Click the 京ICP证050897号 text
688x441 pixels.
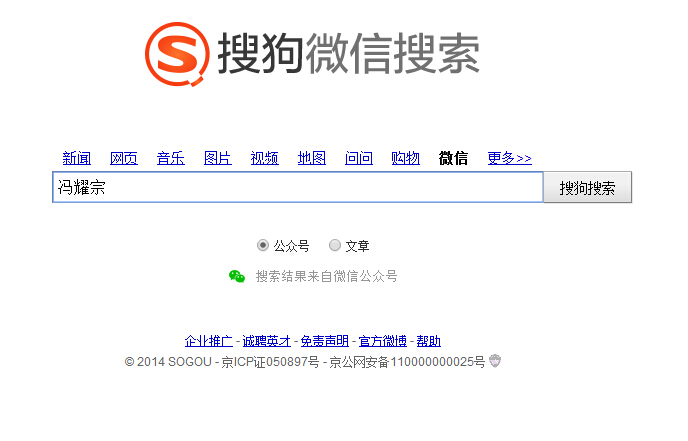click(270, 362)
